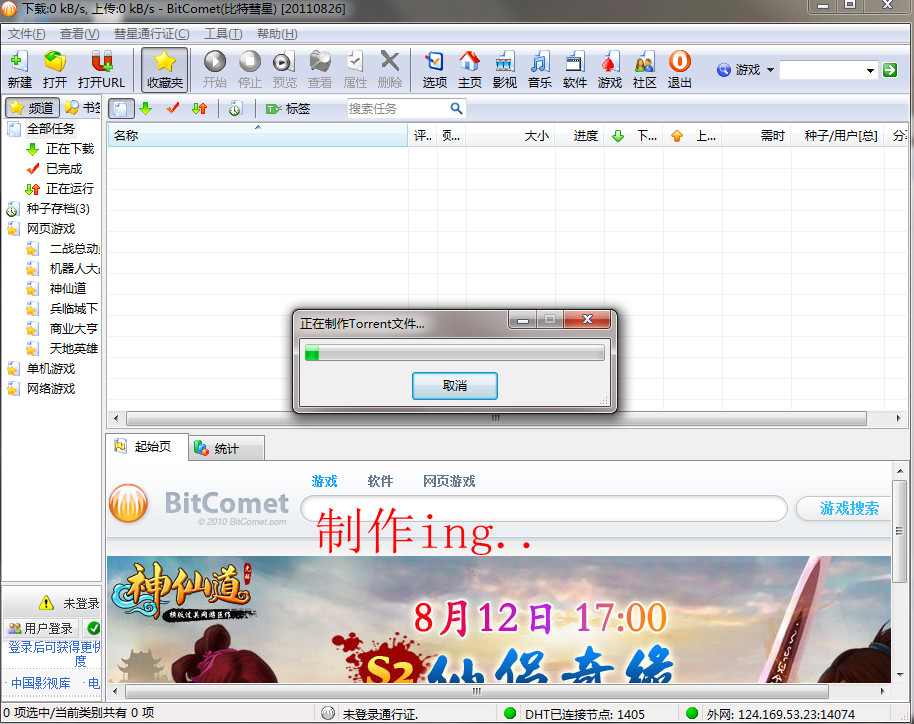Screen dimensions: 914x724
Task: Click the 游戏 link on the start page
Action: pos(324,481)
